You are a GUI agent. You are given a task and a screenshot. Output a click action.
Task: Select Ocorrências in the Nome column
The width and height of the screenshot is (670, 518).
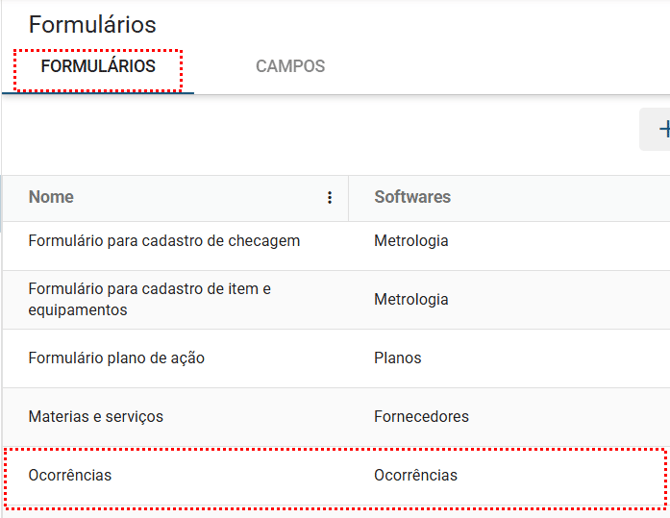(x=70, y=475)
